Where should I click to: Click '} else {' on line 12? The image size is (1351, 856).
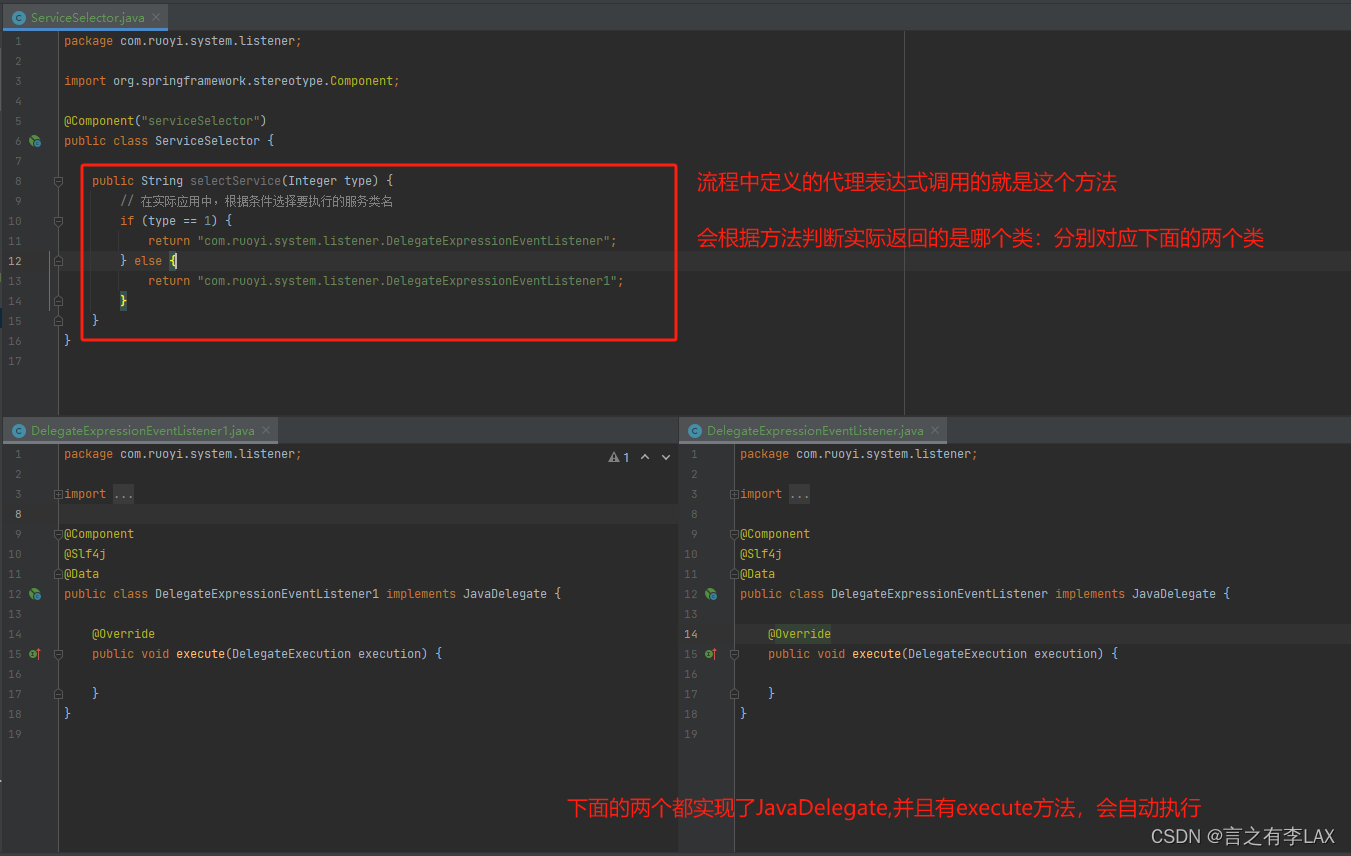click(x=147, y=261)
